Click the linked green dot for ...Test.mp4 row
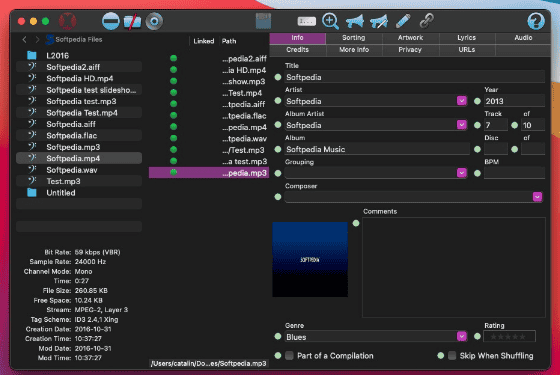Image resolution: width=560 pixels, height=375 pixels. (174, 92)
